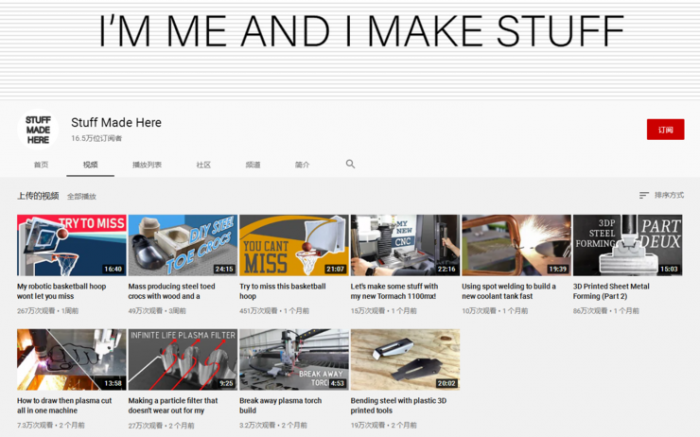
Task: Click the Stuff Made Here channel avatar
Action: tap(38, 130)
